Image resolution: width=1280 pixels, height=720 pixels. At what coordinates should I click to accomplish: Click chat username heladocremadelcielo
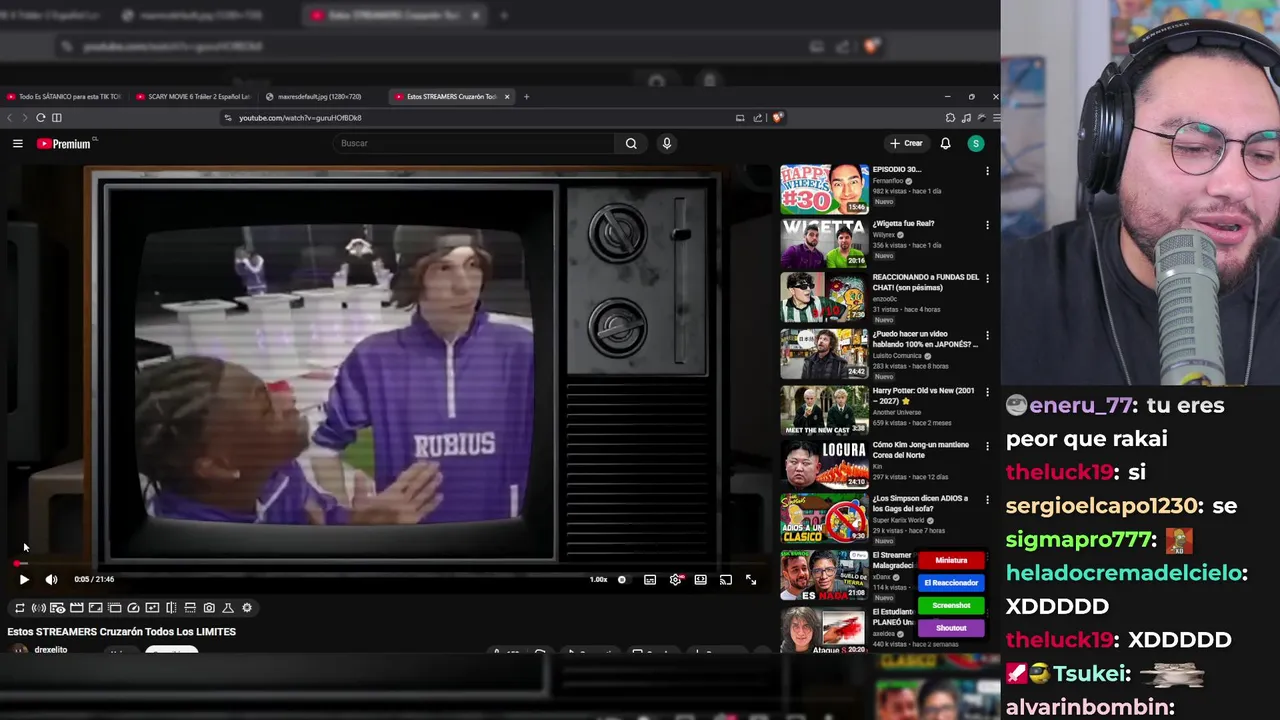(x=1126, y=573)
